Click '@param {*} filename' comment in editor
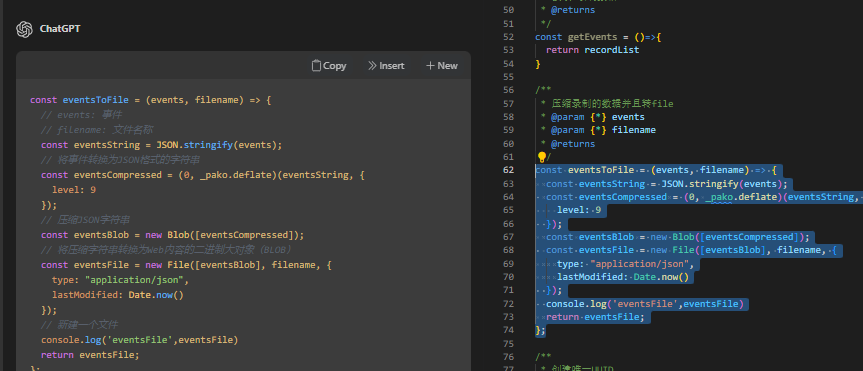Viewport: 863px width, 371px height. 603,130
